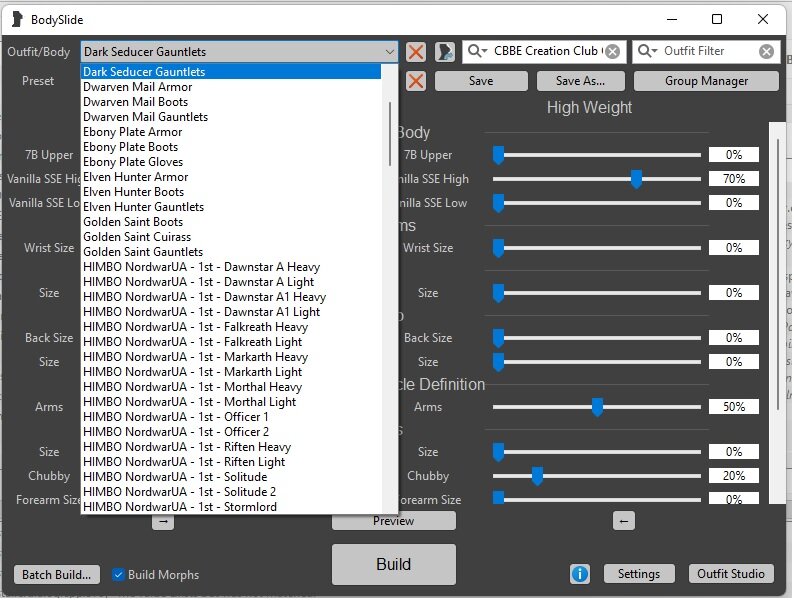This screenshot has height=602, width=794.
Task: Edit the Vanilla SSE High 70% value field
Action: tap(735, 179)
